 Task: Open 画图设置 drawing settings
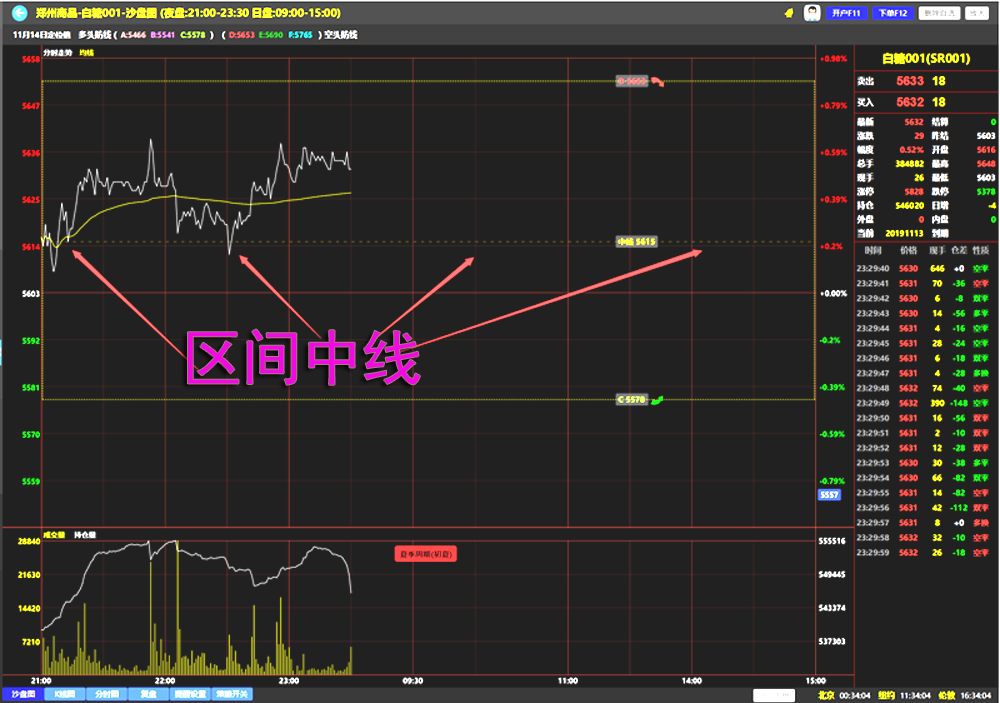190,694
